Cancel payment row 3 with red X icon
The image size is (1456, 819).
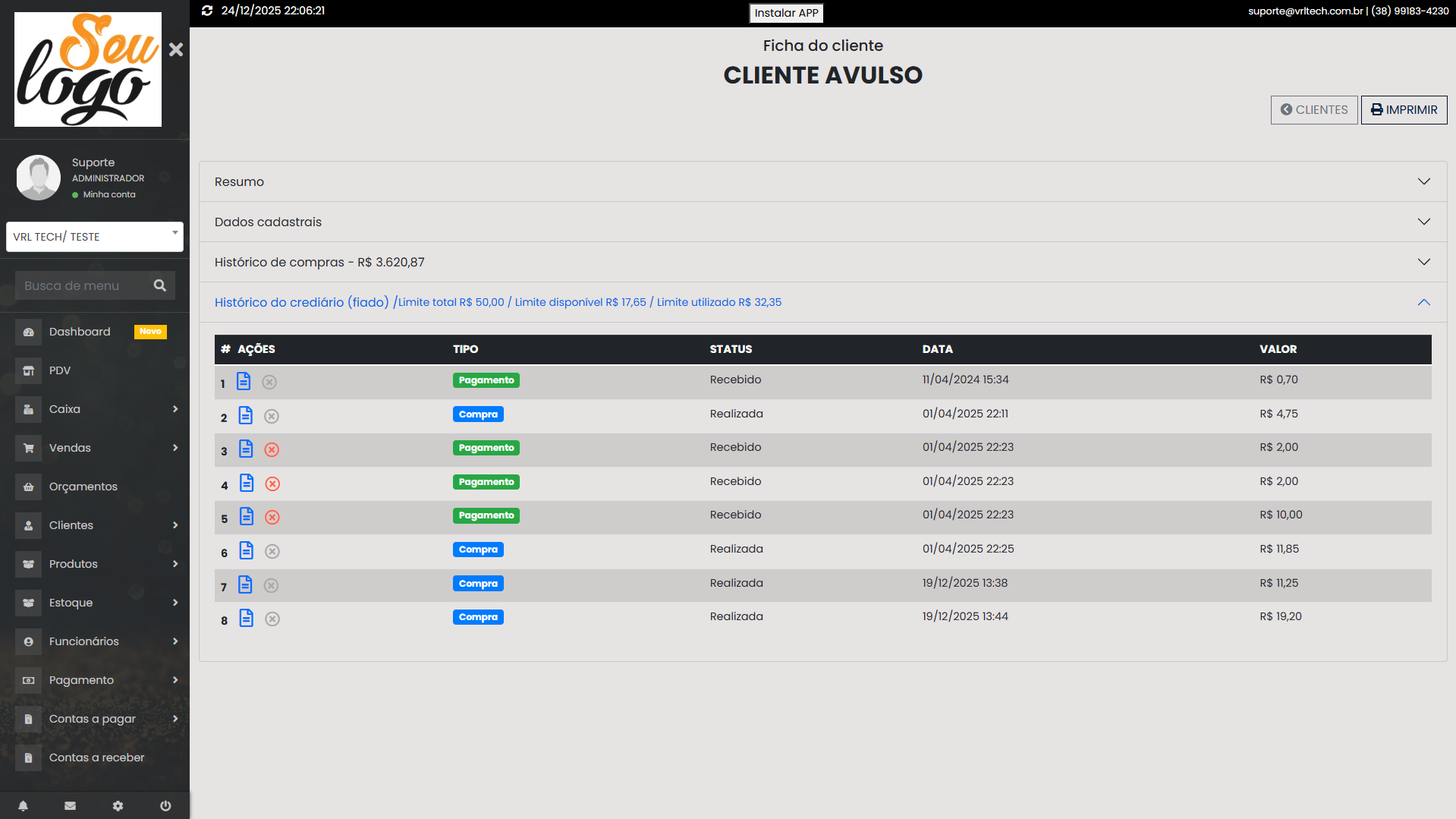(x=272, y=449)
